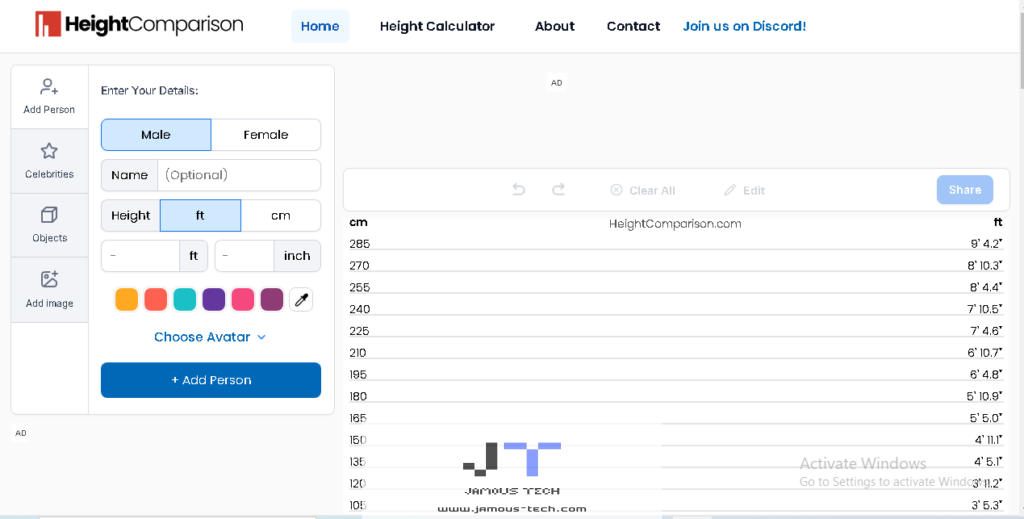Image resolution: width=1024 pixels, height=519 pixels.
Task: Go to the Home menu item
Action: coord(320,26)
